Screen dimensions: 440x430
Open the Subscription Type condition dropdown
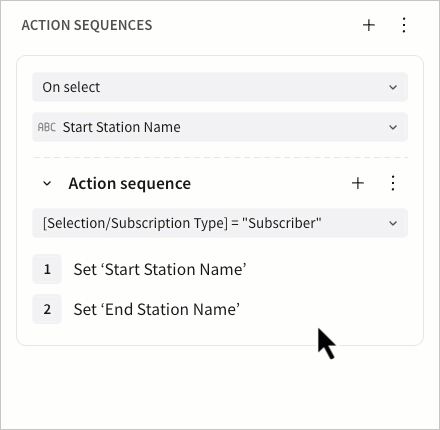tap(220, 223)
